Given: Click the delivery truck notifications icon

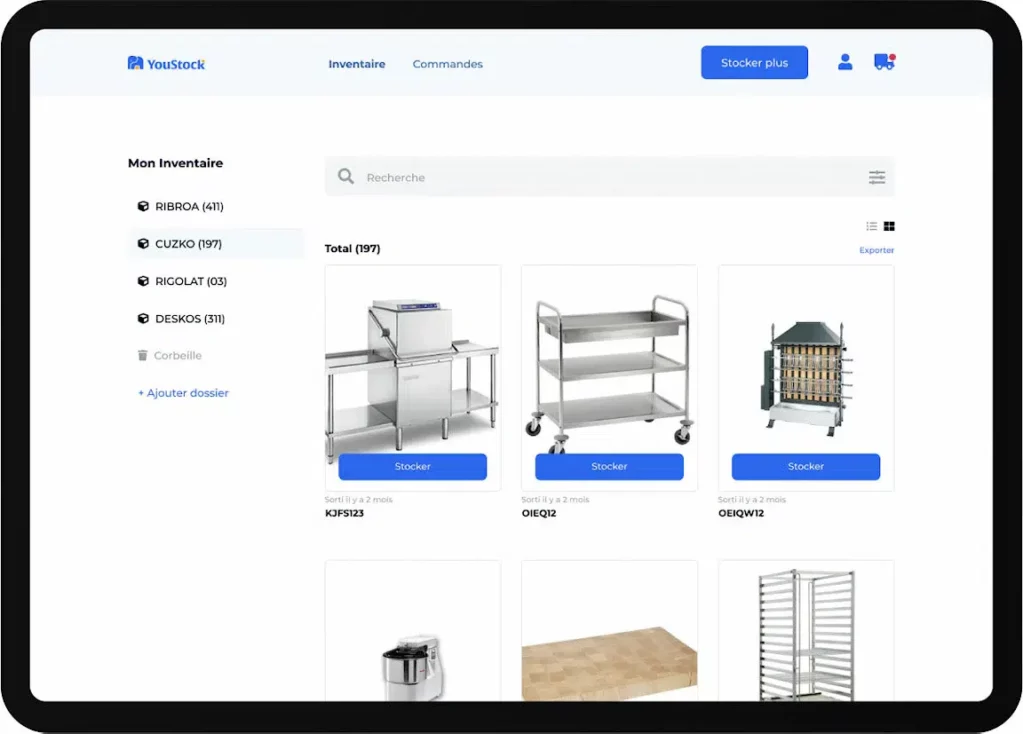Looking at the screenshot, I should (x=884, y=62).
